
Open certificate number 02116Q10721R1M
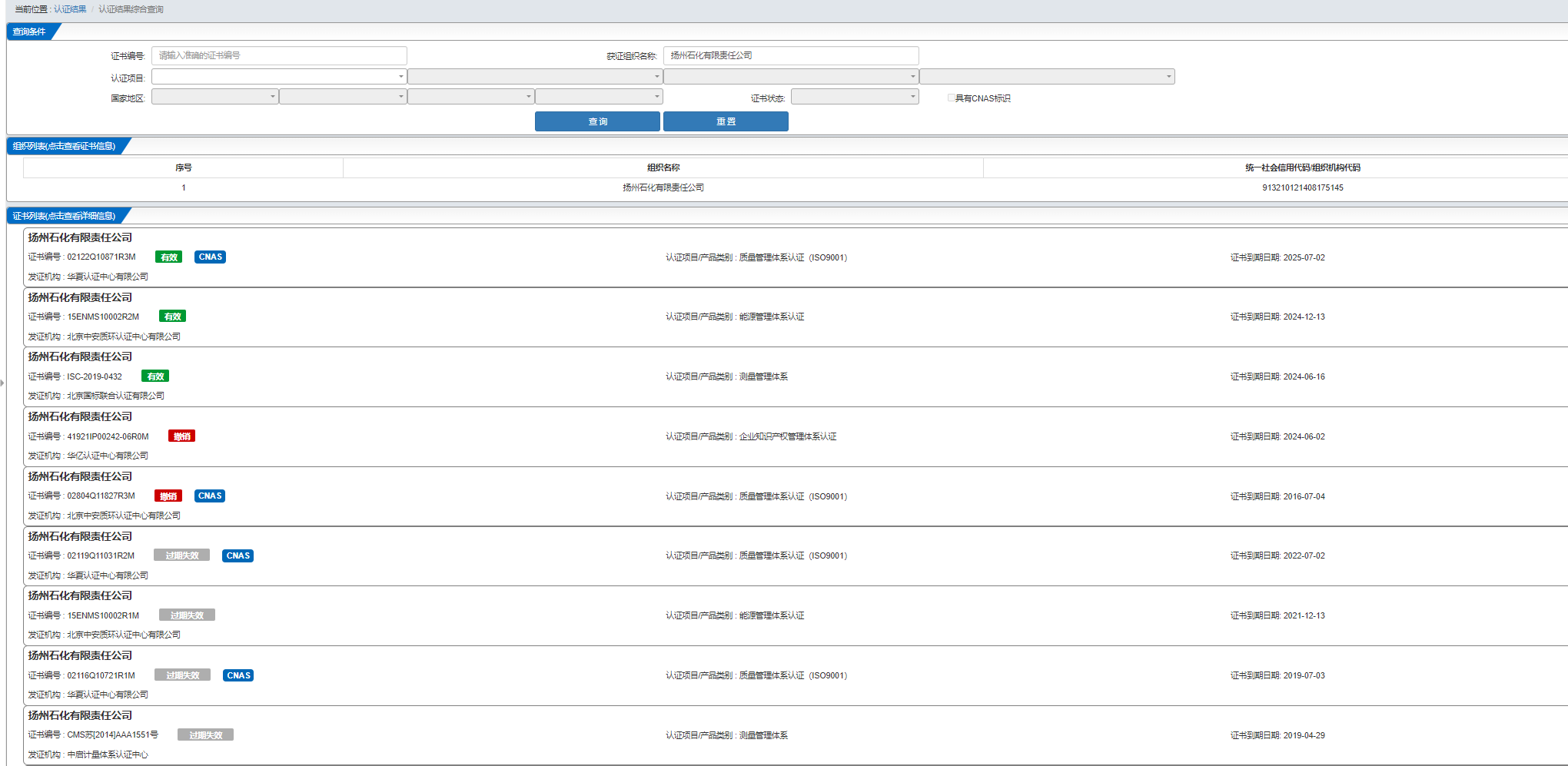click(101, 675)
